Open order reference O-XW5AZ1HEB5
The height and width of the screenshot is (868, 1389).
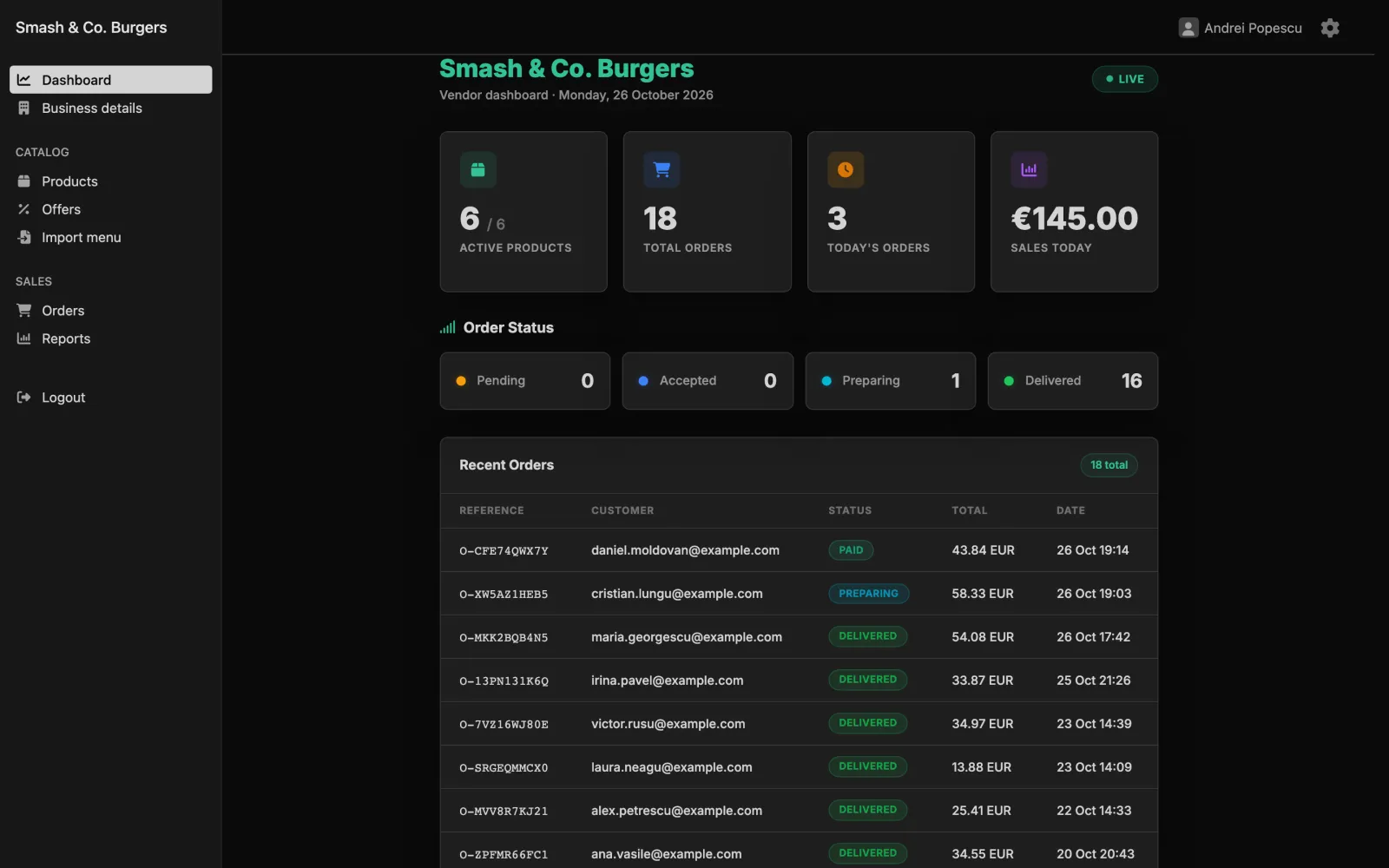pos(504,595)
